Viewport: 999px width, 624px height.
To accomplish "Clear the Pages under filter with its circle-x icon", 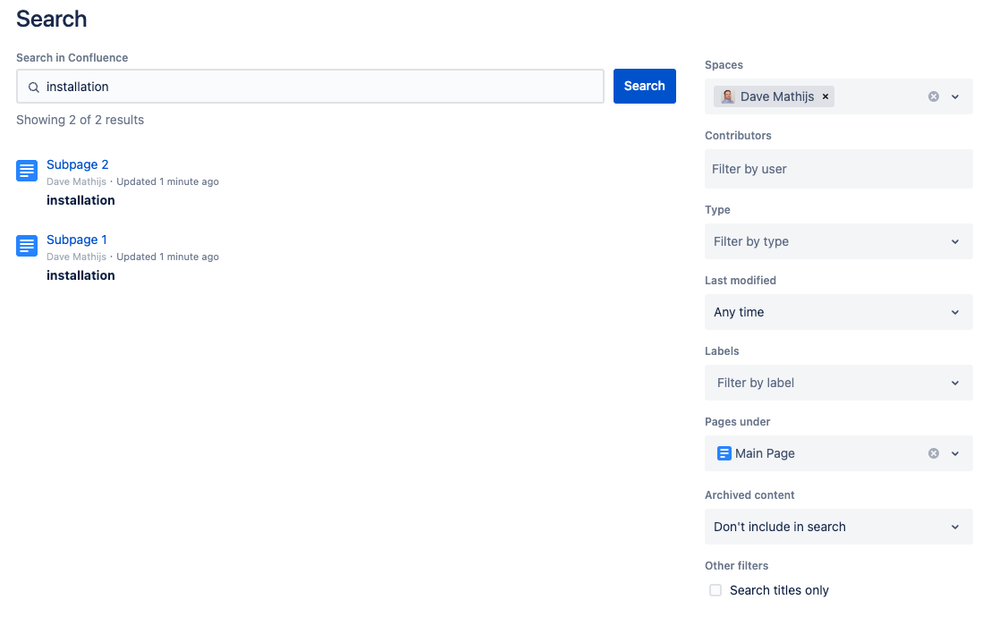I will 933,453.
